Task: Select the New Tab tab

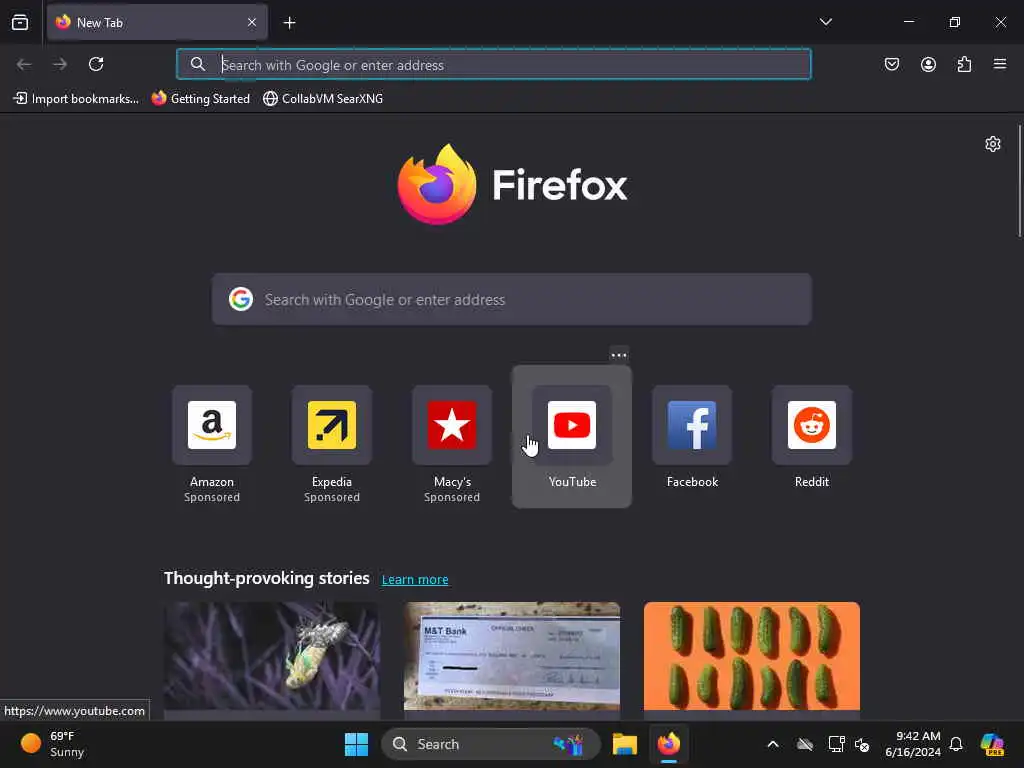Action: [x=157, y=22]
